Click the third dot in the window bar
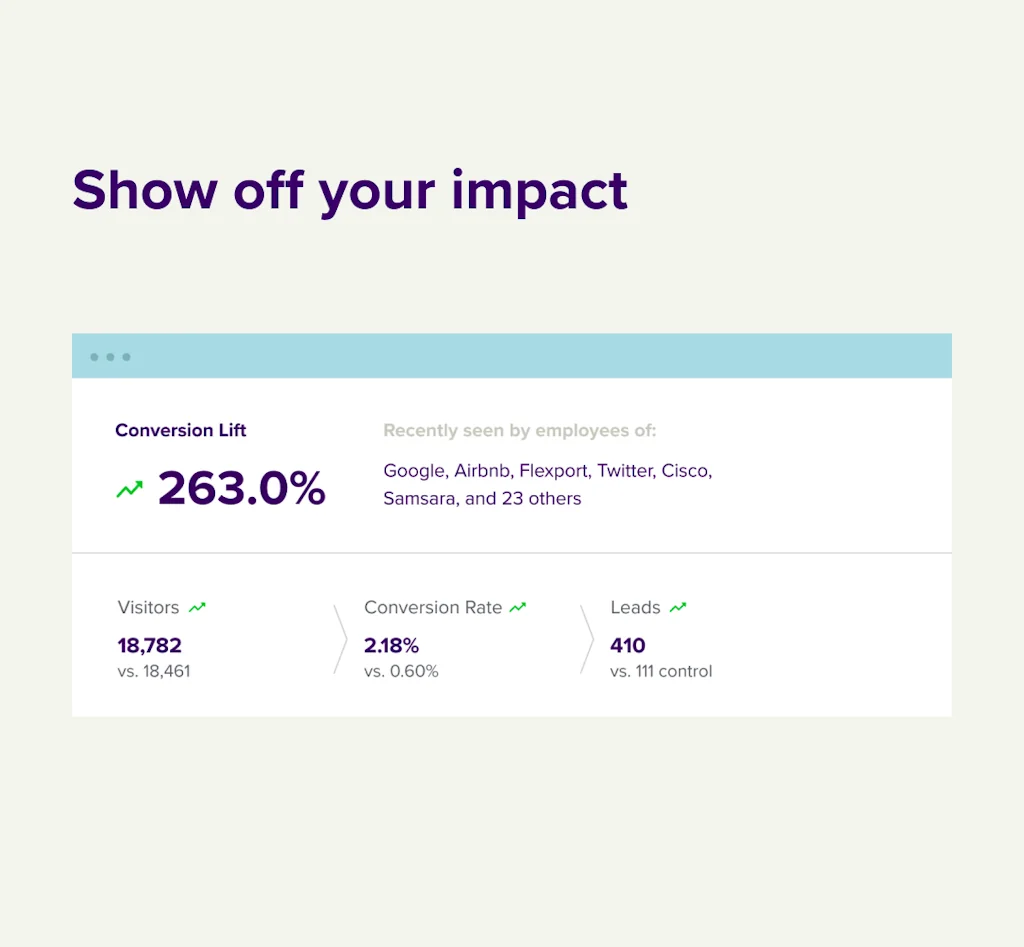This screenshot has height=947, width=1024. 126,357
